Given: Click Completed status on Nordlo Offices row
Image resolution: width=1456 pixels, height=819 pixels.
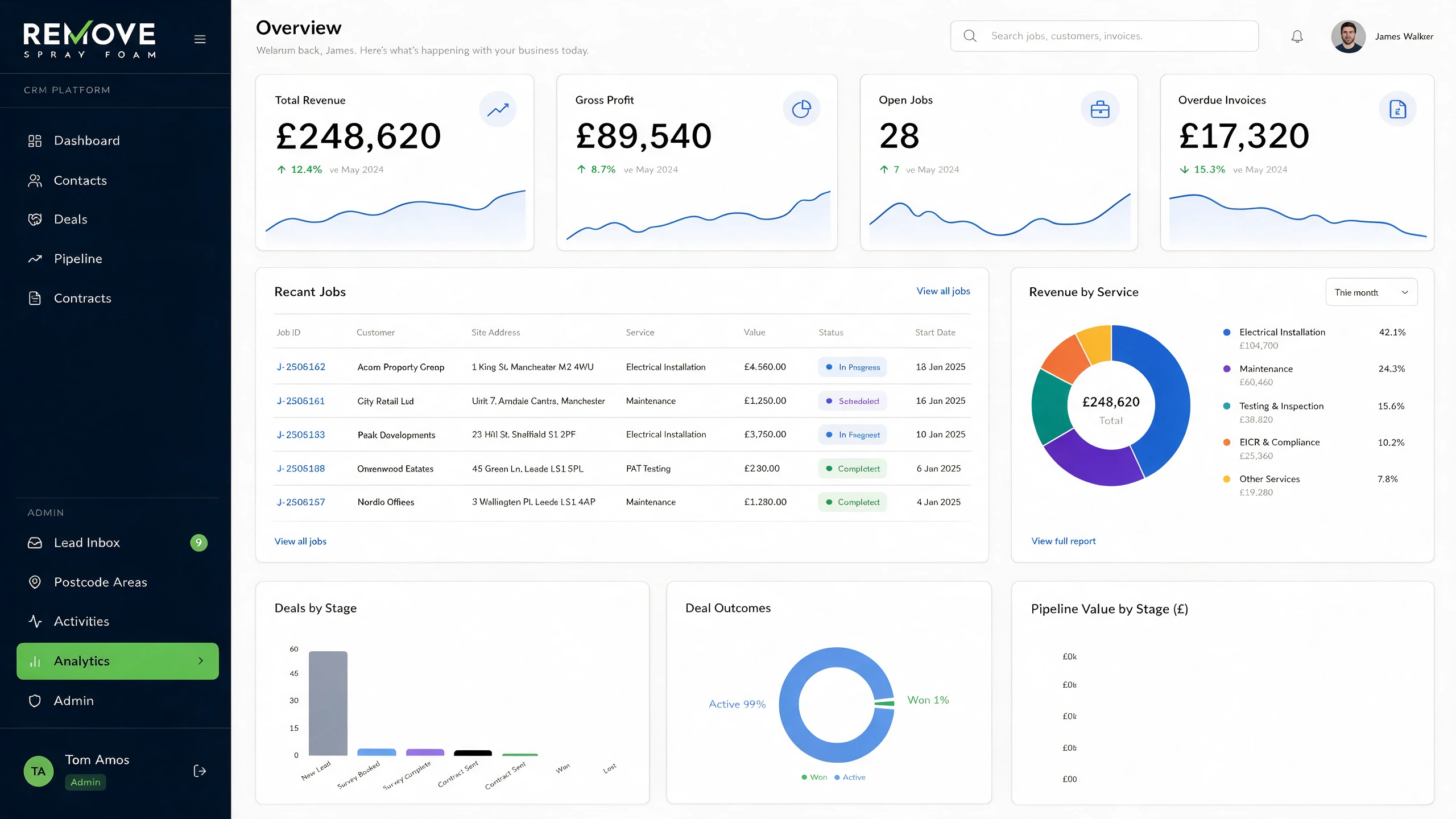Looking at the screenshot, I should click(852, 502).
